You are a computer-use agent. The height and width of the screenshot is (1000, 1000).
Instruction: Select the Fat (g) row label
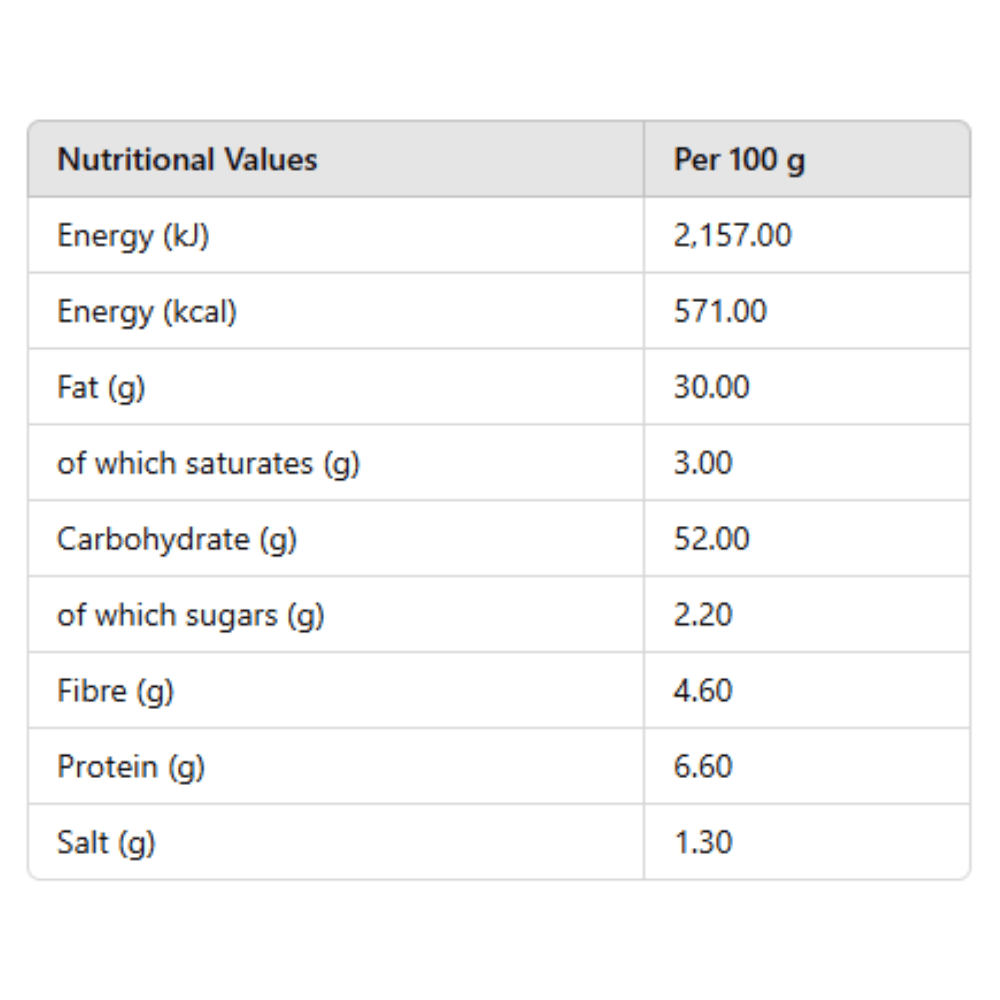pos(101,388)
